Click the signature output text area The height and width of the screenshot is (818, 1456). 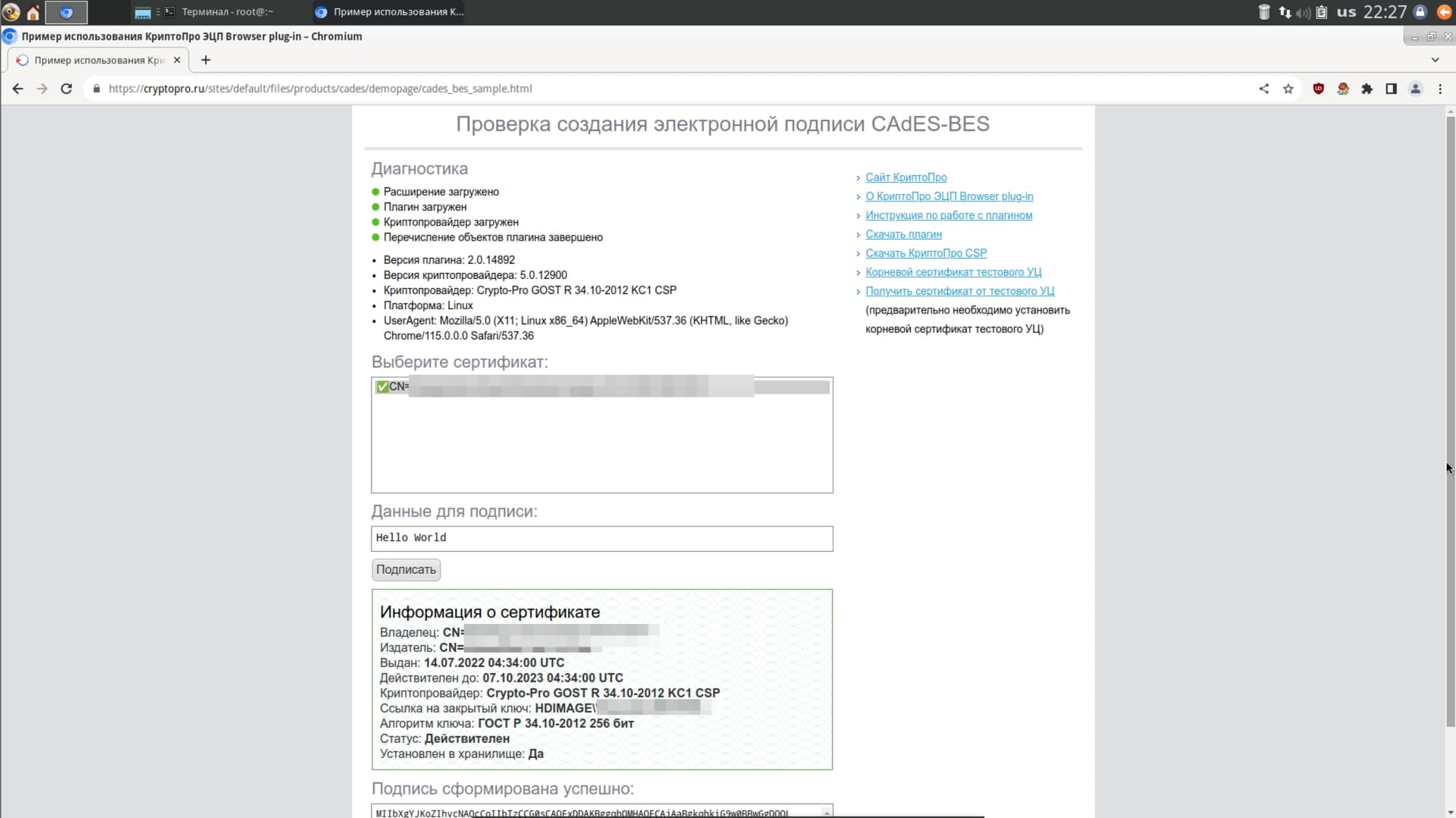(x=602, y=811)
